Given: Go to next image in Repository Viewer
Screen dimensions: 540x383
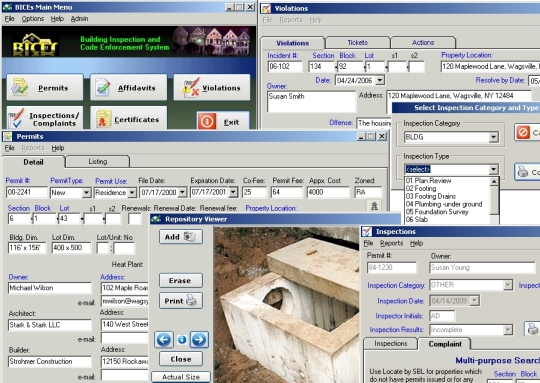Looking at the screenshot, I should 199,340.
